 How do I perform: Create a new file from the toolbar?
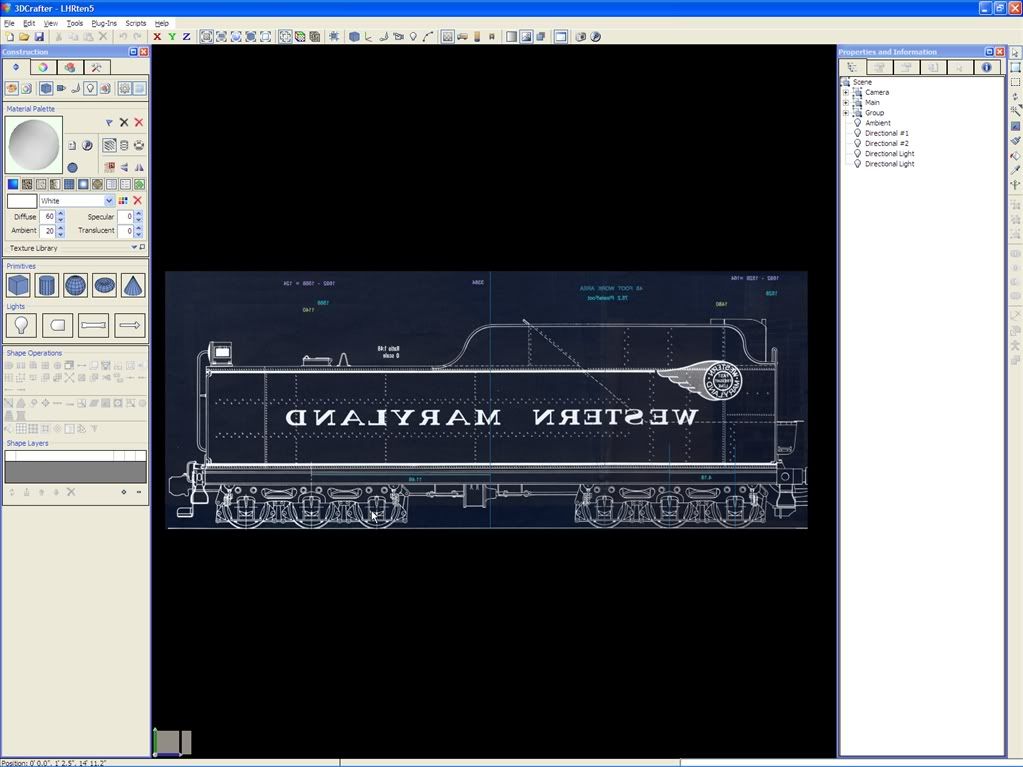(x=10, y=37)
